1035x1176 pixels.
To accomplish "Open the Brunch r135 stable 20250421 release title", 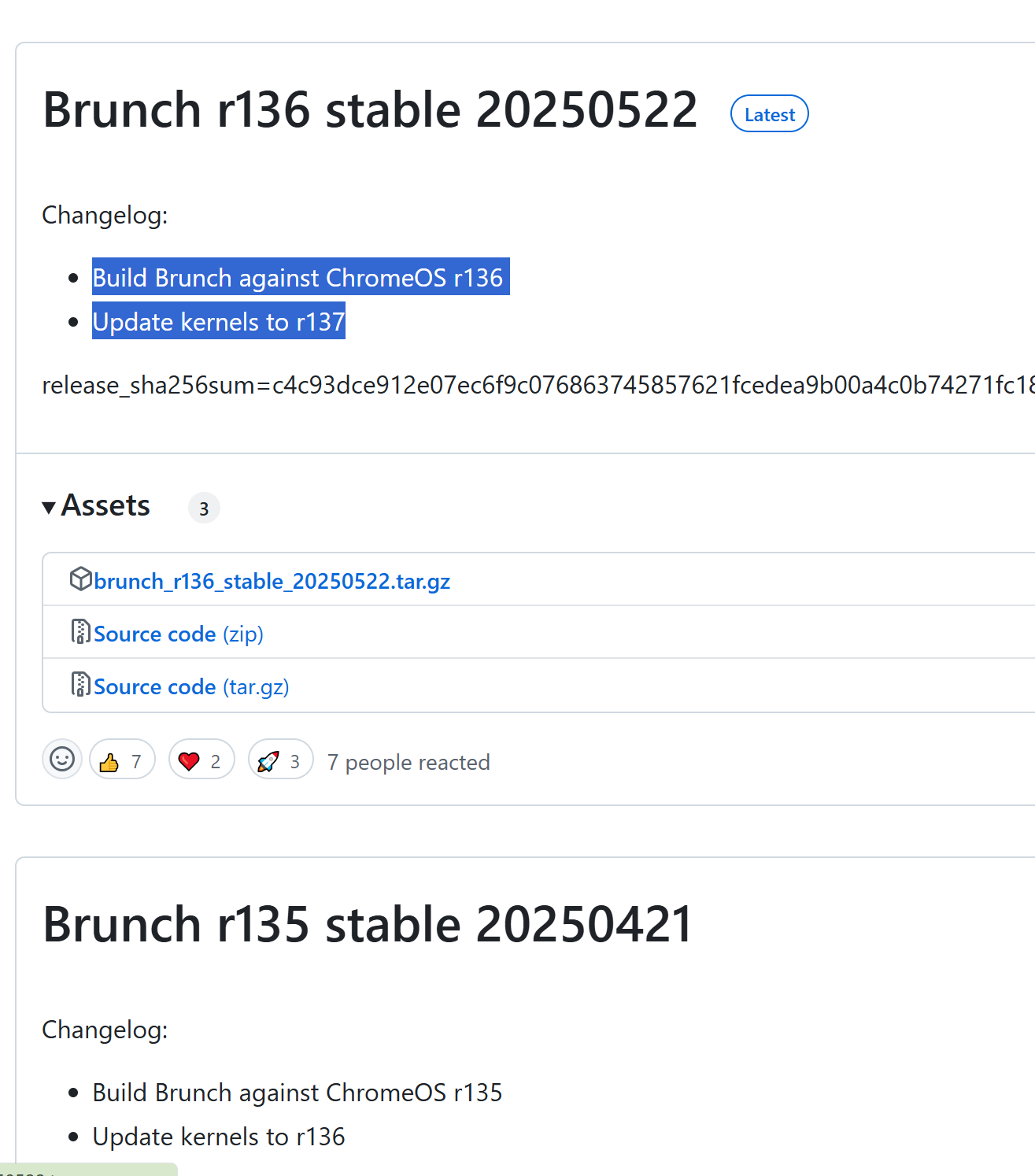I will tap(368, 924).
